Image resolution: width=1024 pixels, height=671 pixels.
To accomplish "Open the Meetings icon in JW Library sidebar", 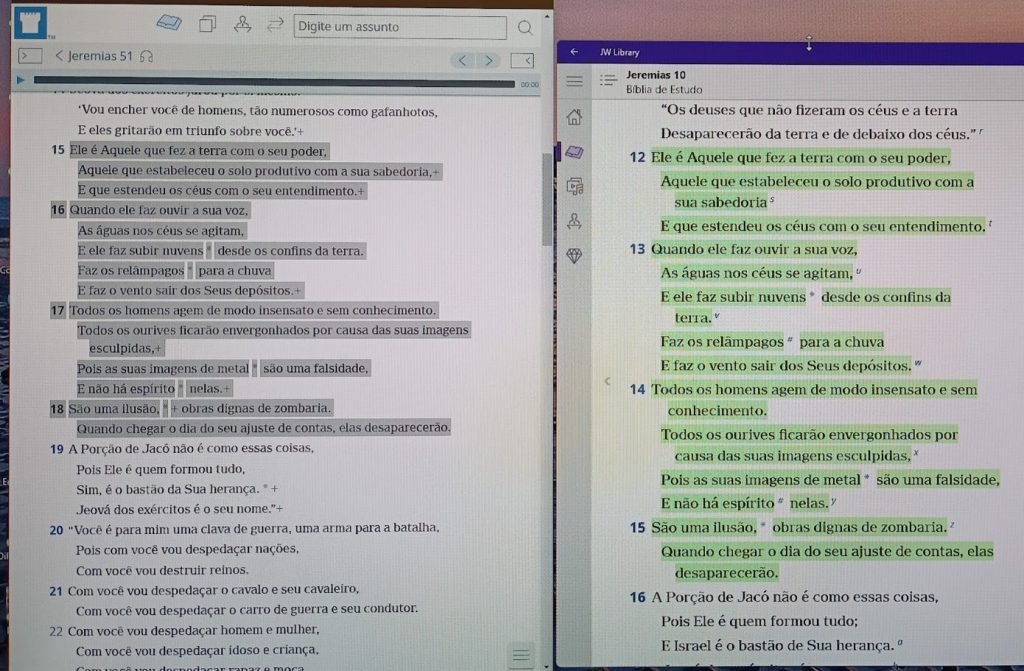I will (x=575, y=221).
